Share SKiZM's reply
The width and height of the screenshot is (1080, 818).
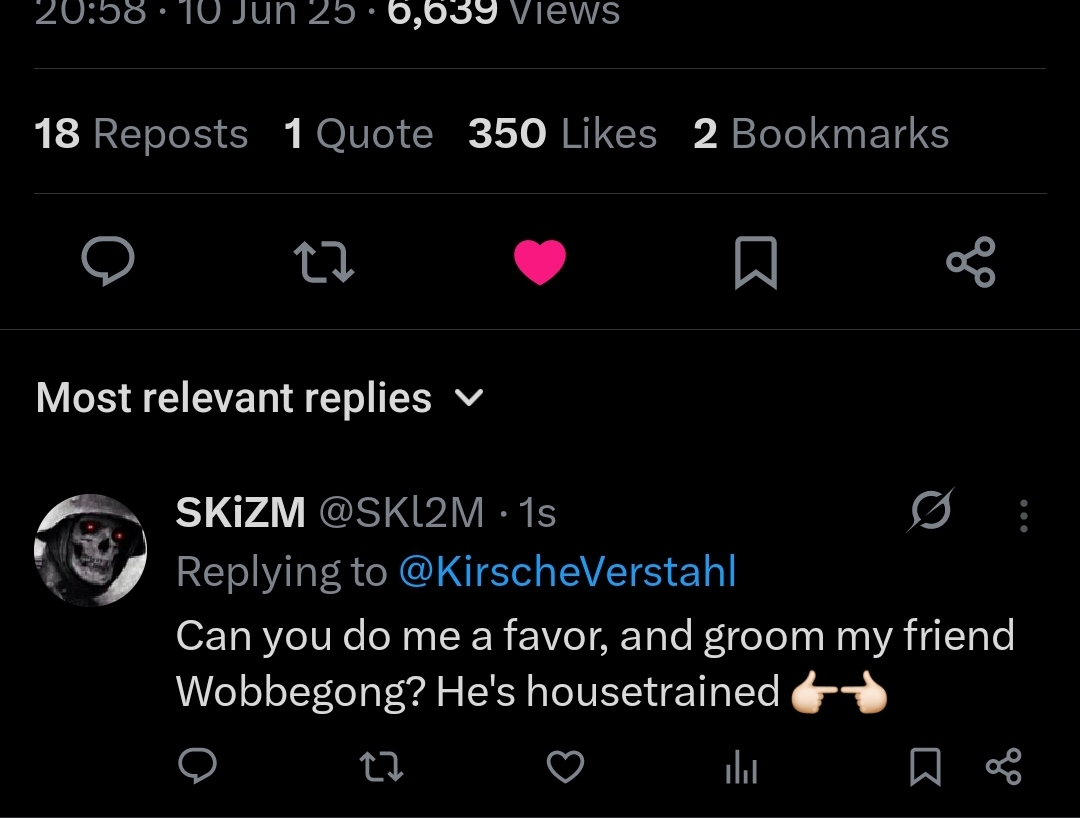(x=1003, y=767)
